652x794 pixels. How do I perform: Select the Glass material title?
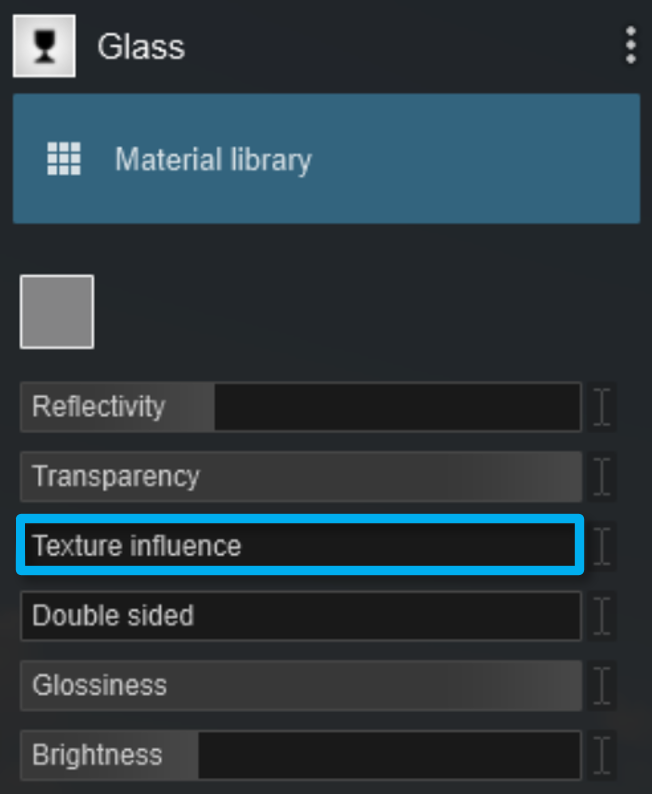pyautogui.click(x=141, y=47)
